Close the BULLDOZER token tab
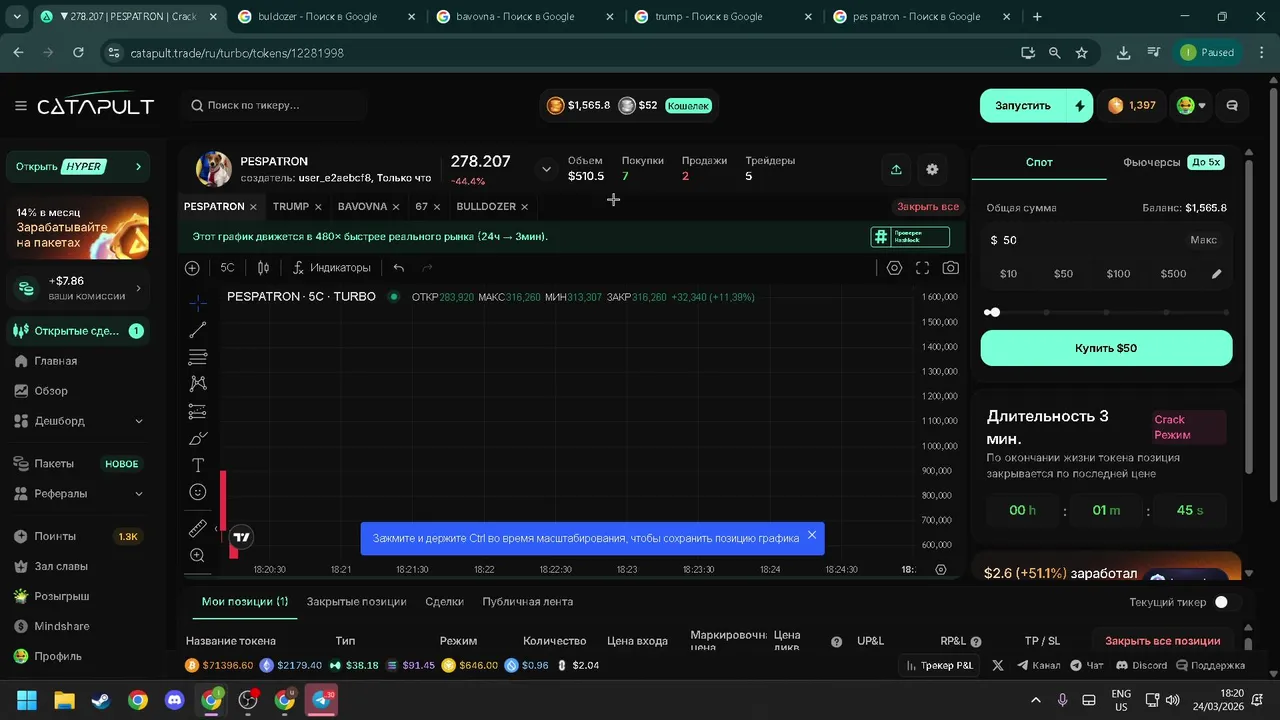 (x=524, y=207)
